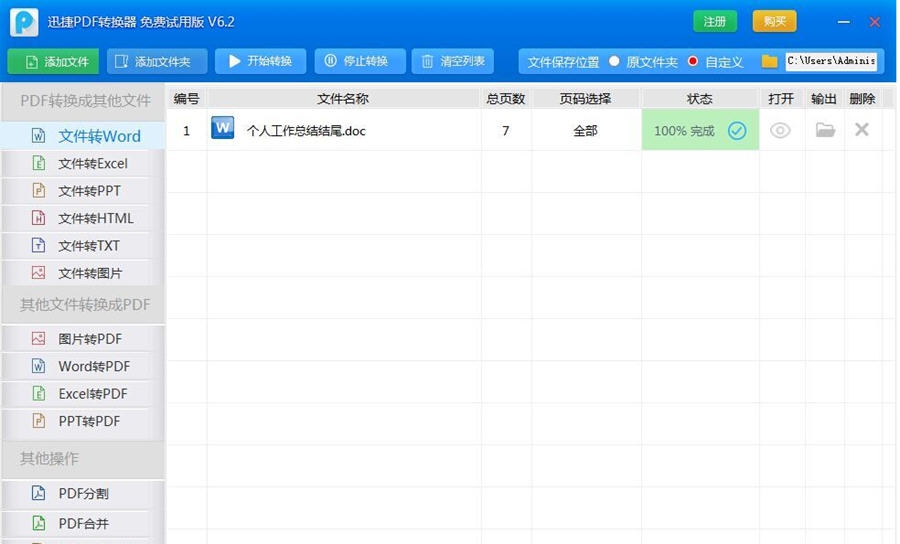
Task: Click page count 7 cell
Action: [x=506, y=131]
